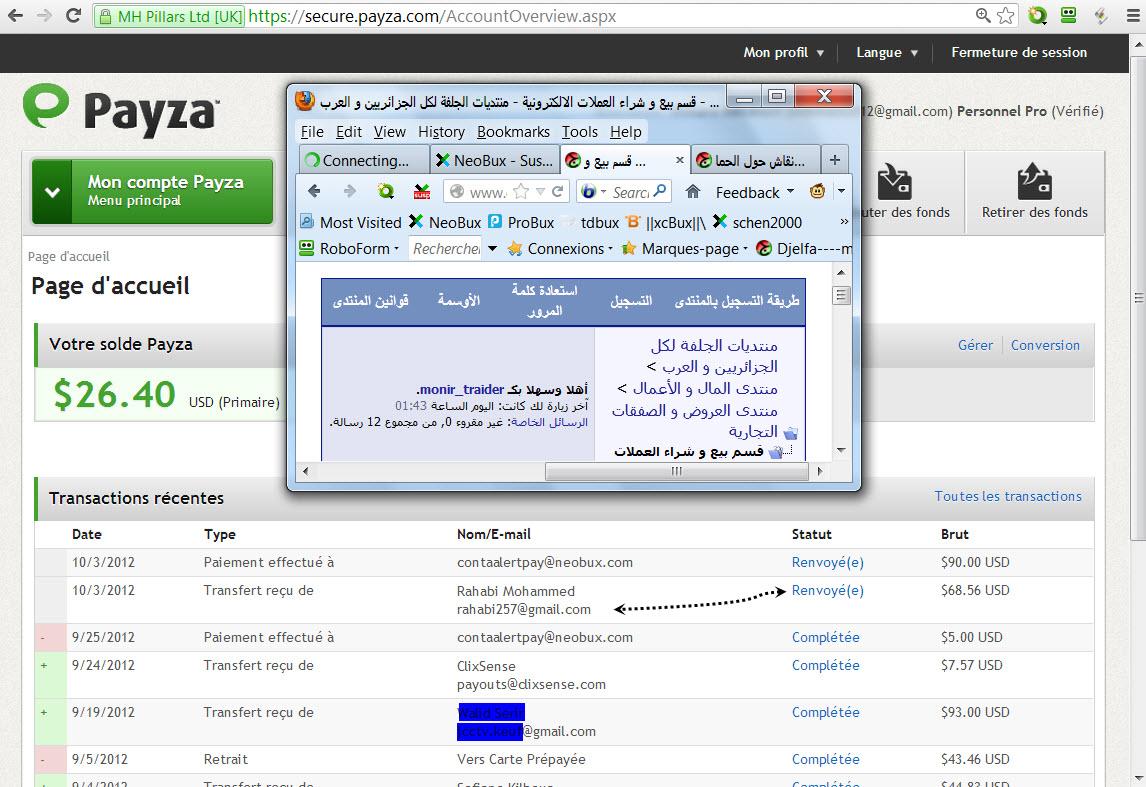Click the monkey face icon in Firefox
The height and width of the screenshot is (787, 1146).
pyautogui.click(x=817, y=191)
